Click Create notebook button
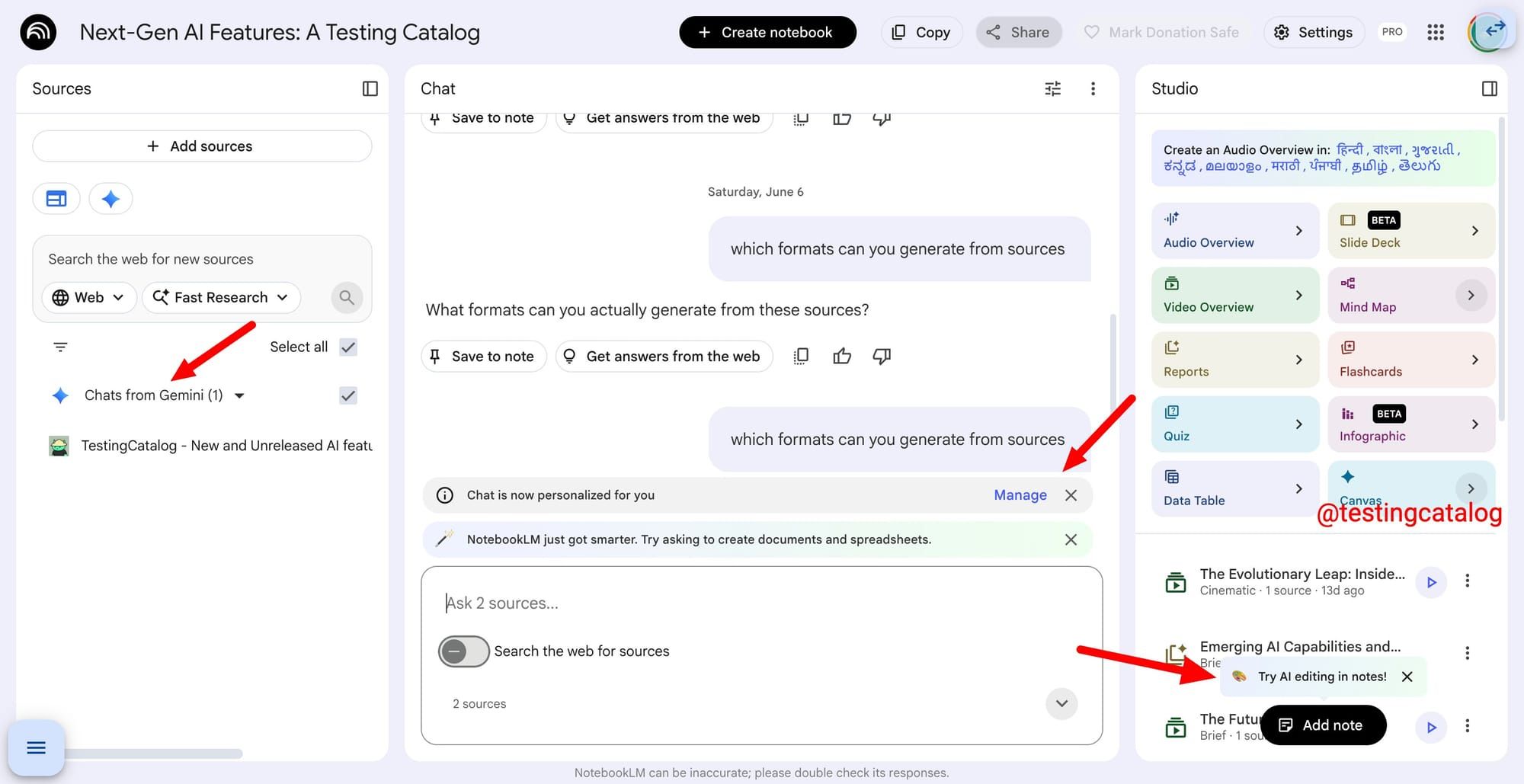This screenshot has width=1524, height=784. 767,32
